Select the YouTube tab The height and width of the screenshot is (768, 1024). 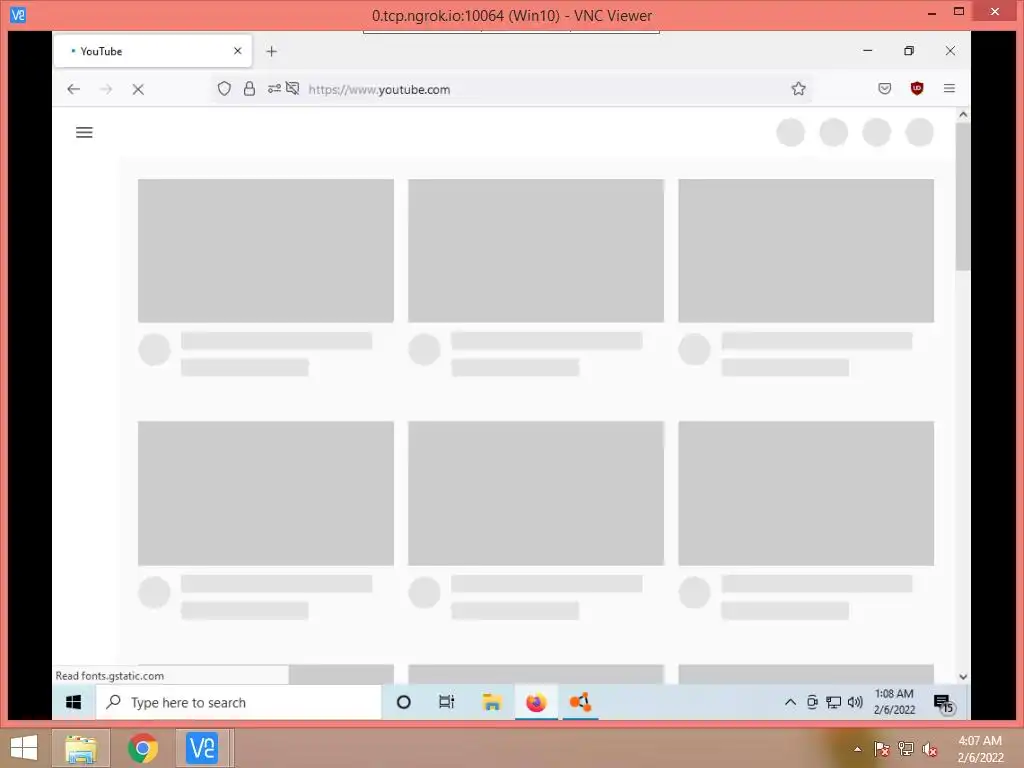(x=153, y=51)
